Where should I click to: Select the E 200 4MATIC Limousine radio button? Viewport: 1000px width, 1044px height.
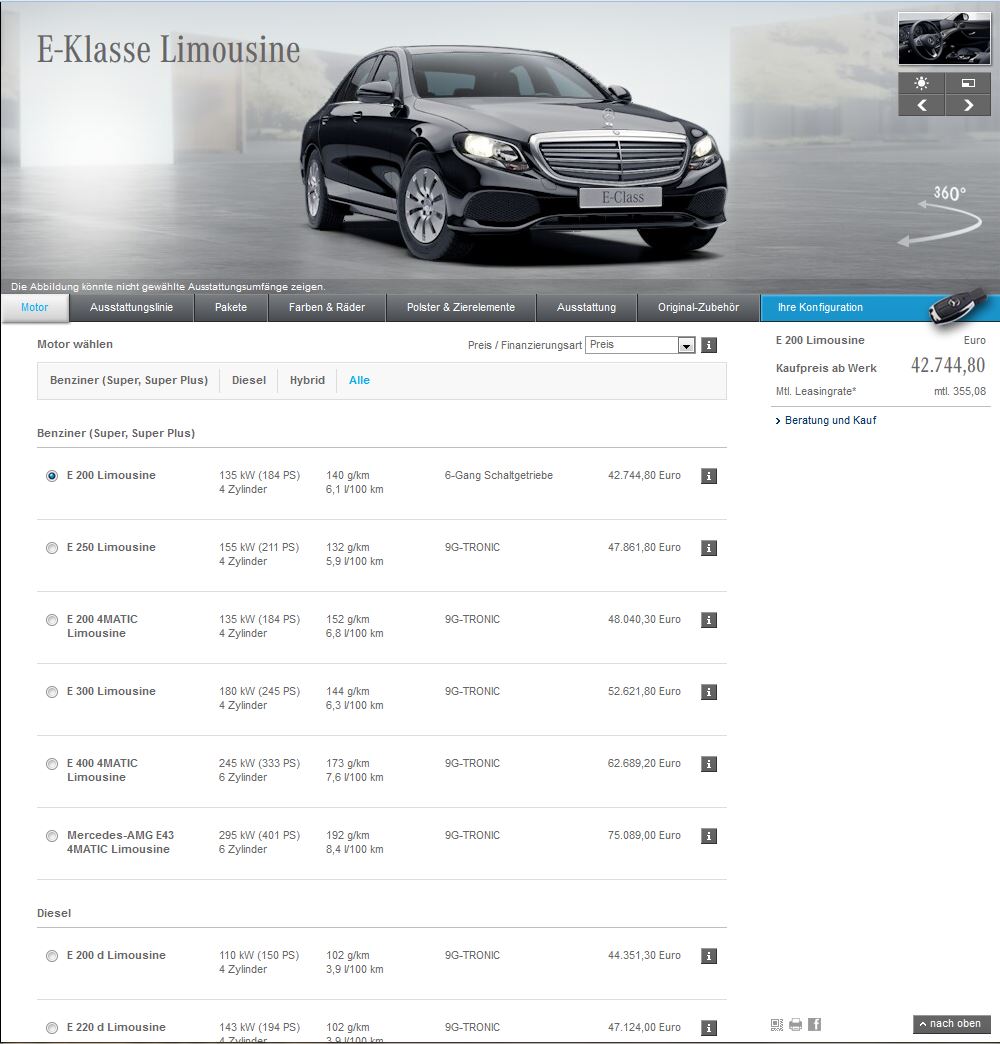[x=52, y=620]
